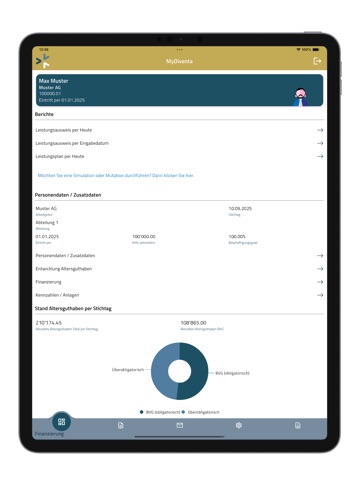
Task: Select the Arbeitgeber value Muster AG
Action: pos(46,208)
